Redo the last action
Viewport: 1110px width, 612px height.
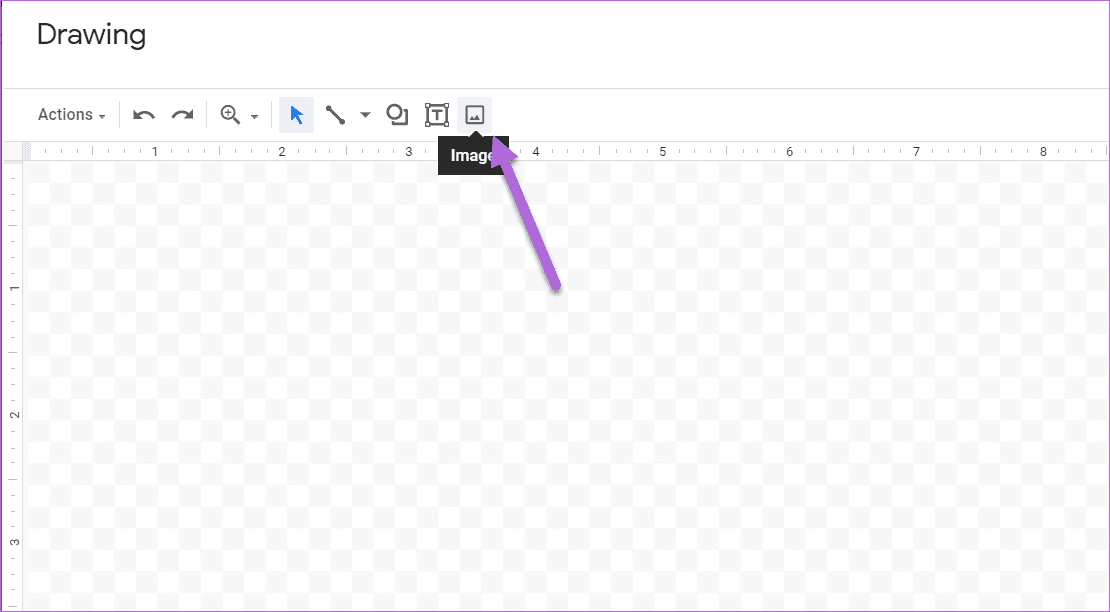pos(182,114)
